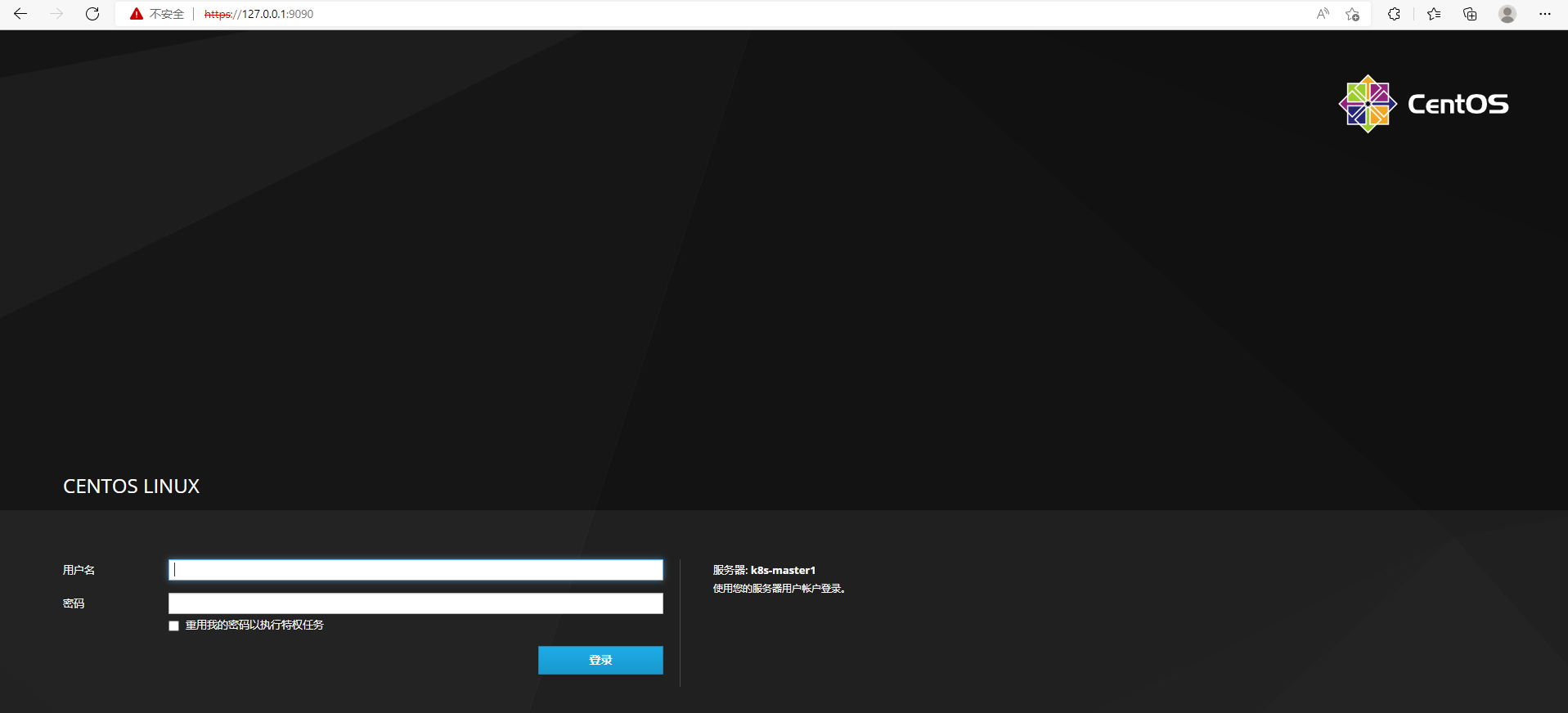This screenshot has height=713, width=1568.
Task: Click the 重用我的密码以执行特权任务 label text
Action: point(254,625)
